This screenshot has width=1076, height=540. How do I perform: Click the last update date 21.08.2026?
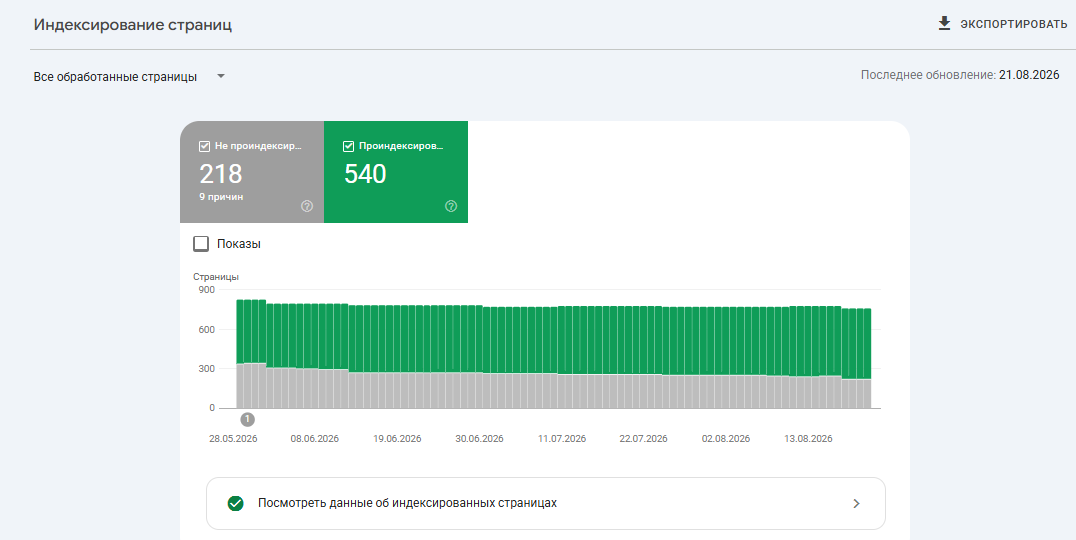point(1029,75)
